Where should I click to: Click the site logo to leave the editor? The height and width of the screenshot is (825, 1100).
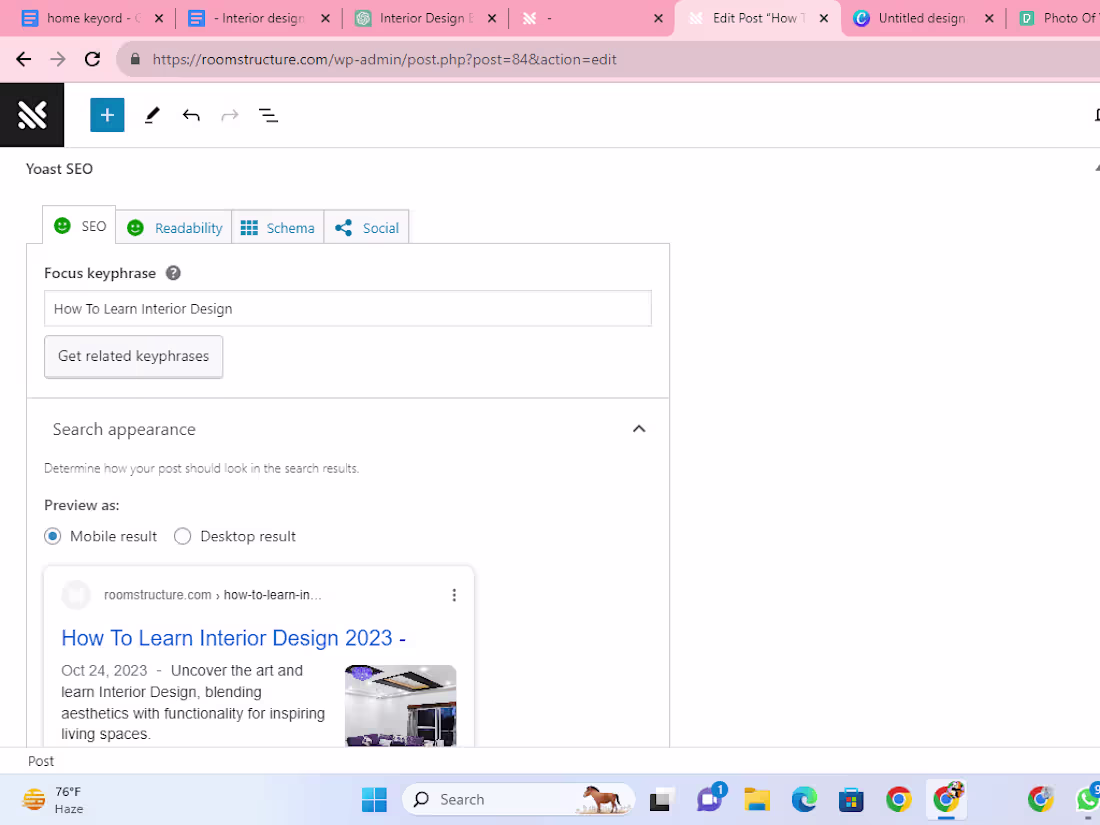tap(32, 114)
